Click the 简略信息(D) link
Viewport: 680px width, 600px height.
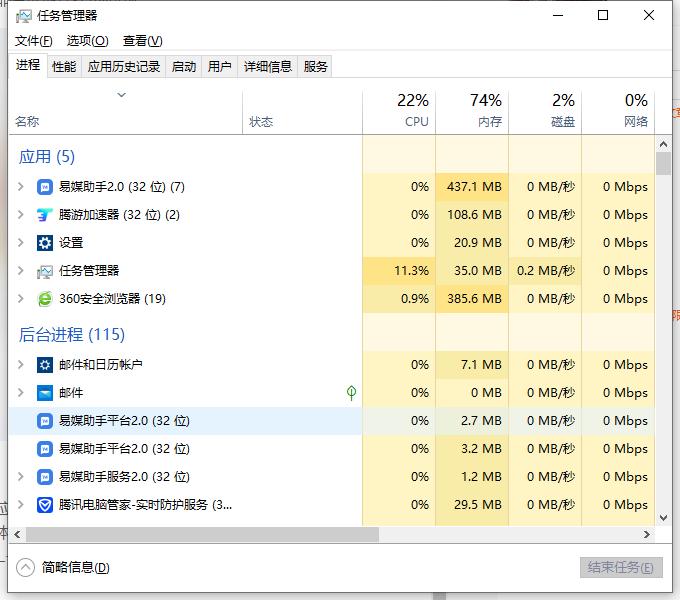click(x=75, y=567)
